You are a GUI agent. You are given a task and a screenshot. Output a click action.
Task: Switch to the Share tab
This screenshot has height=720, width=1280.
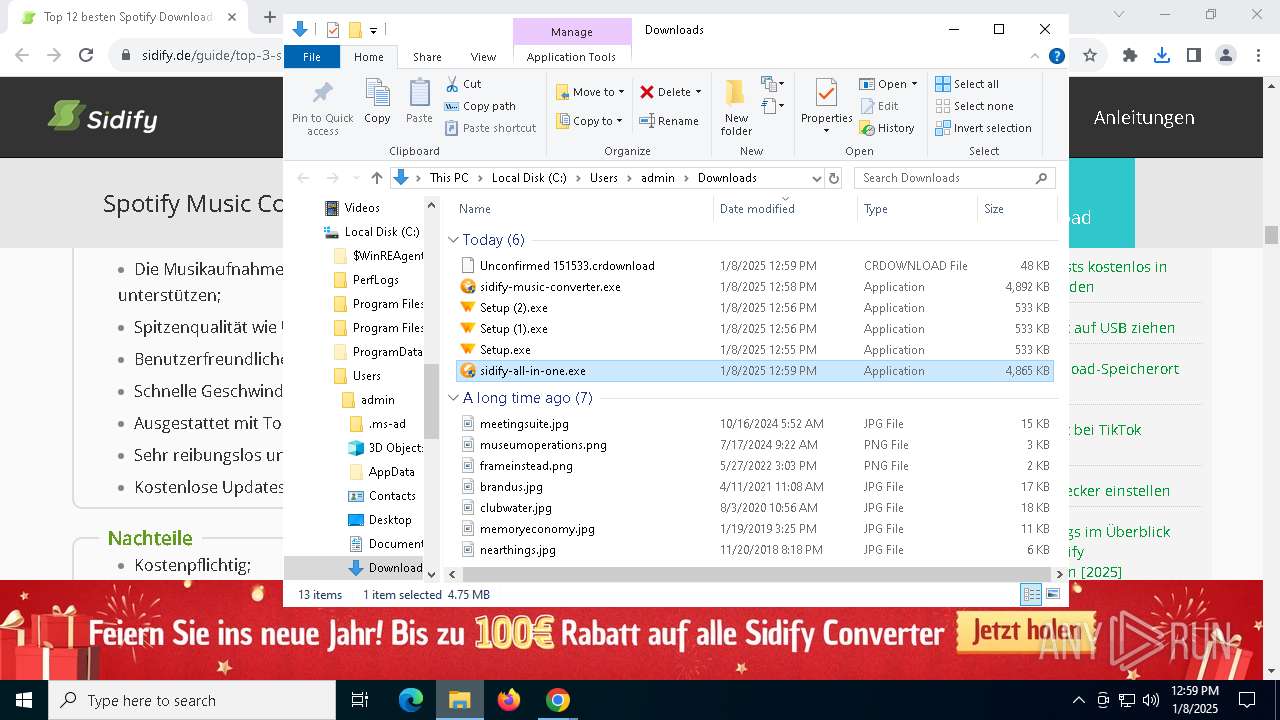[x=427, y=57]
